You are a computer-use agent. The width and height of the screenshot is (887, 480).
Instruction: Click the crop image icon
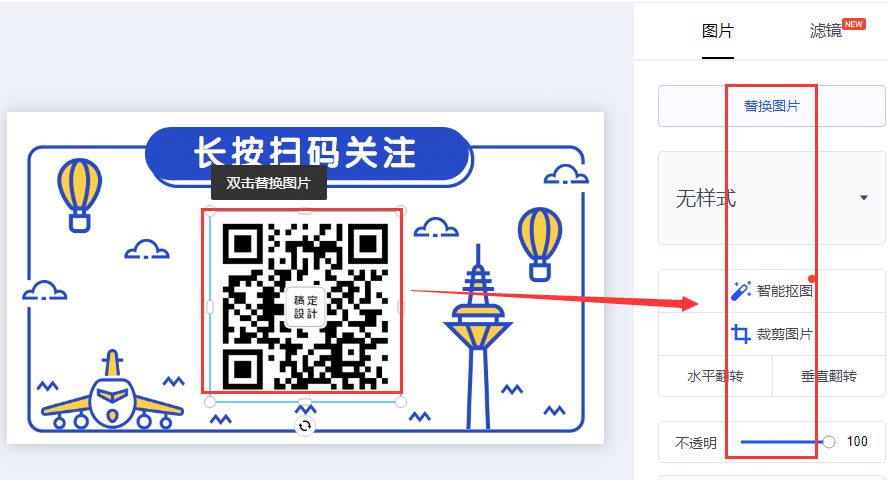coord(741,334)
